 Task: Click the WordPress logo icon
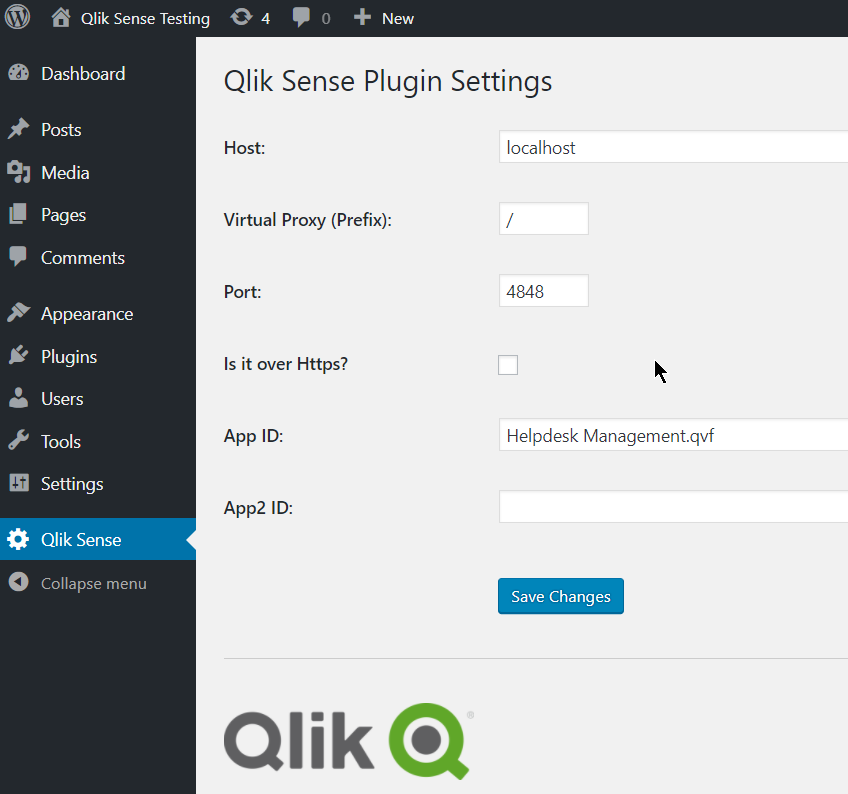[x=18, y=18]
